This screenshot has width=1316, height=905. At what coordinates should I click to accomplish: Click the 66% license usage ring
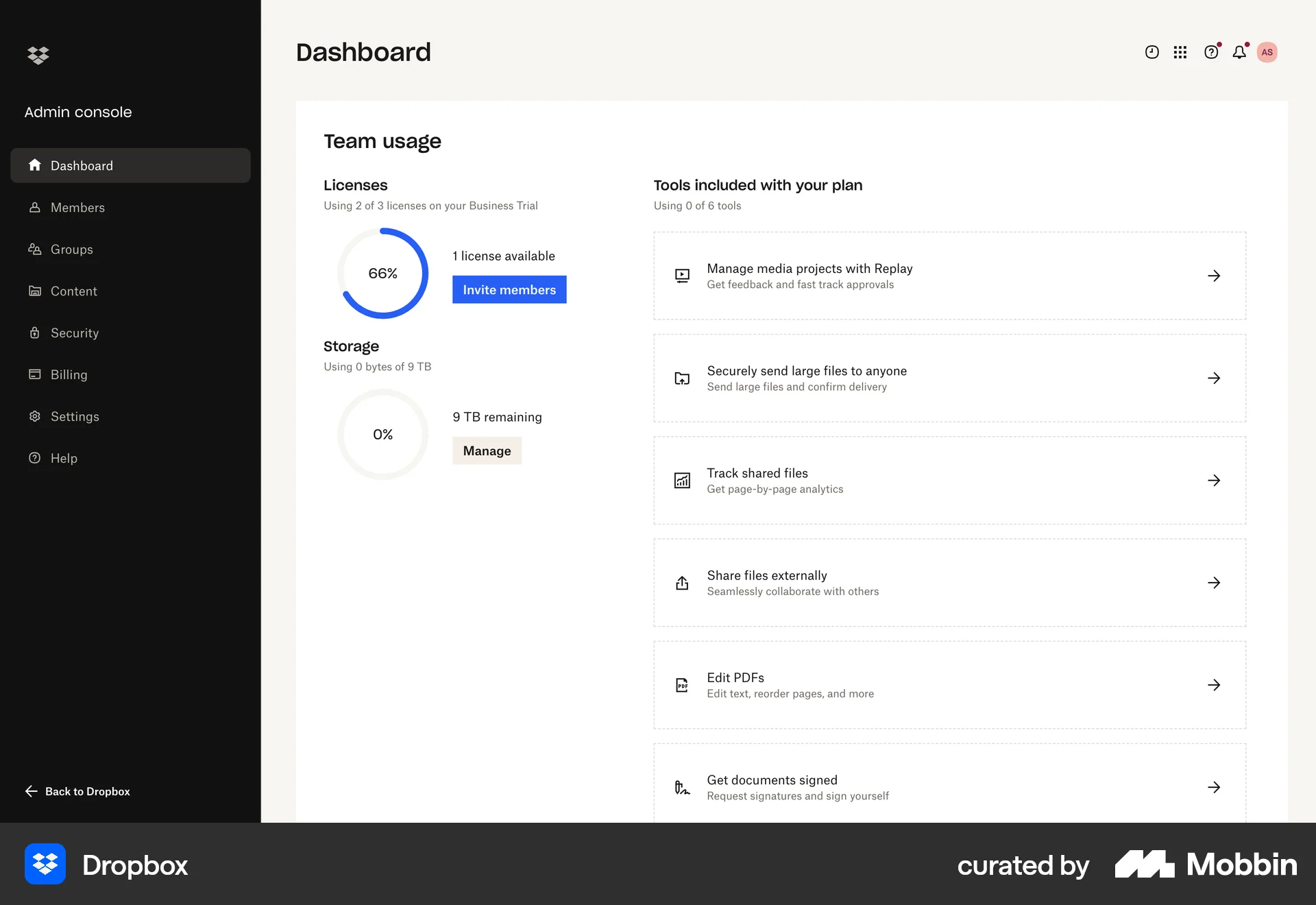[x=383, y=273]
